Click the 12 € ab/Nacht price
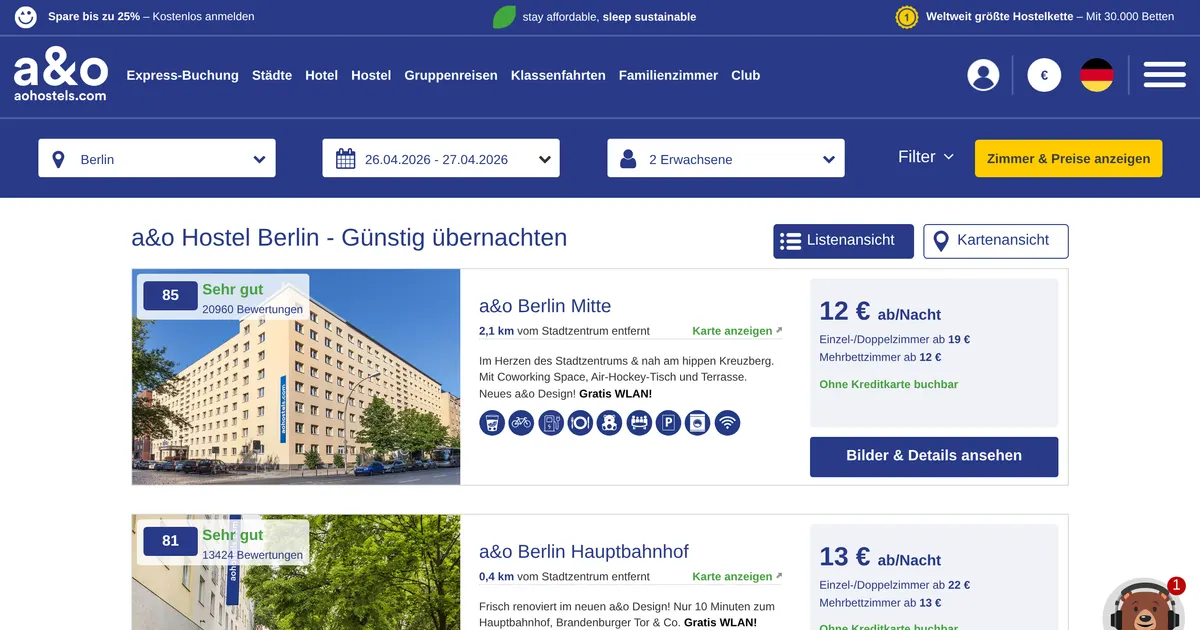 coord(880,311)
